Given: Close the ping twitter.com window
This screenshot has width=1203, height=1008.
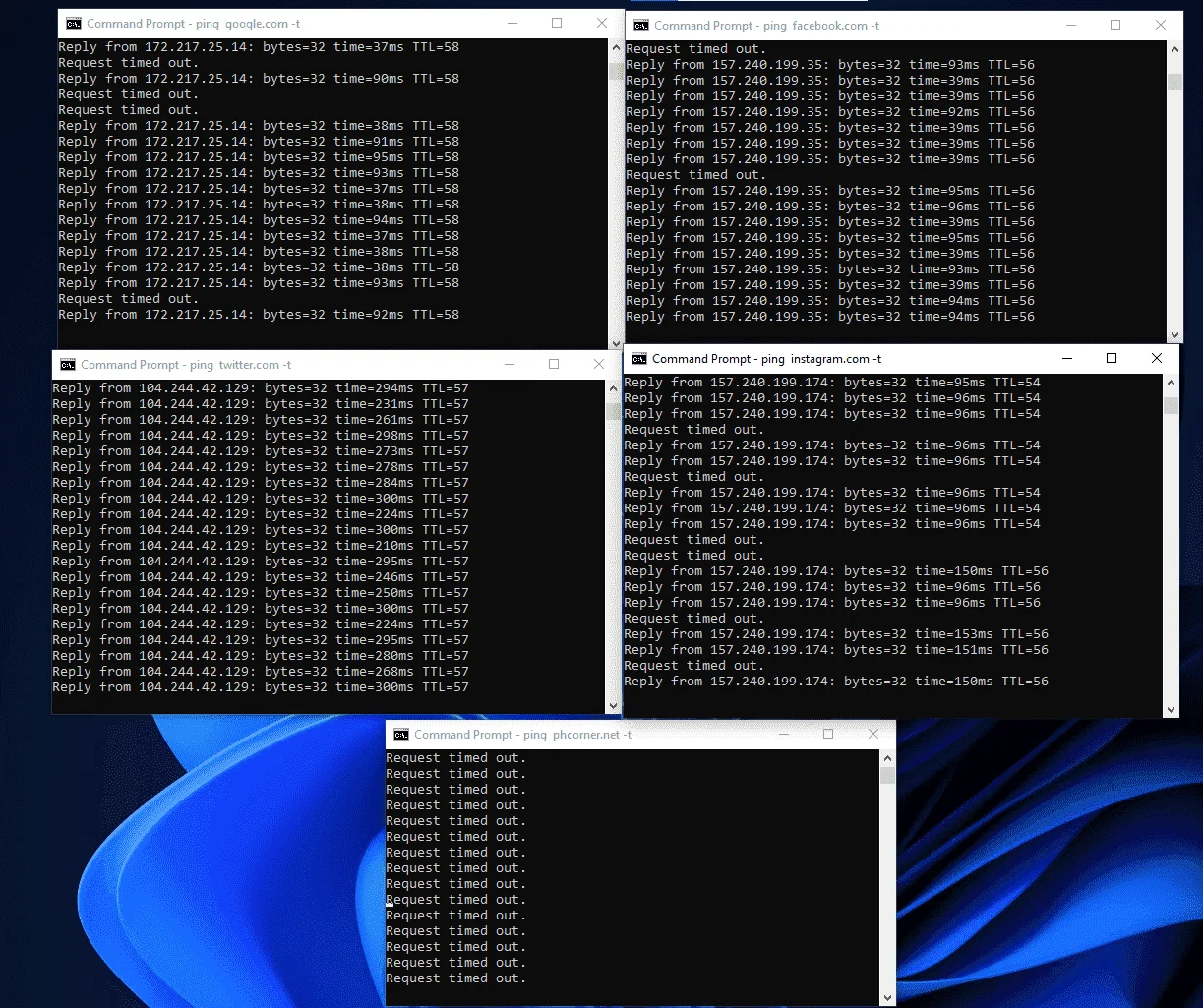Looking at the screenshot, I should point(599,364).
